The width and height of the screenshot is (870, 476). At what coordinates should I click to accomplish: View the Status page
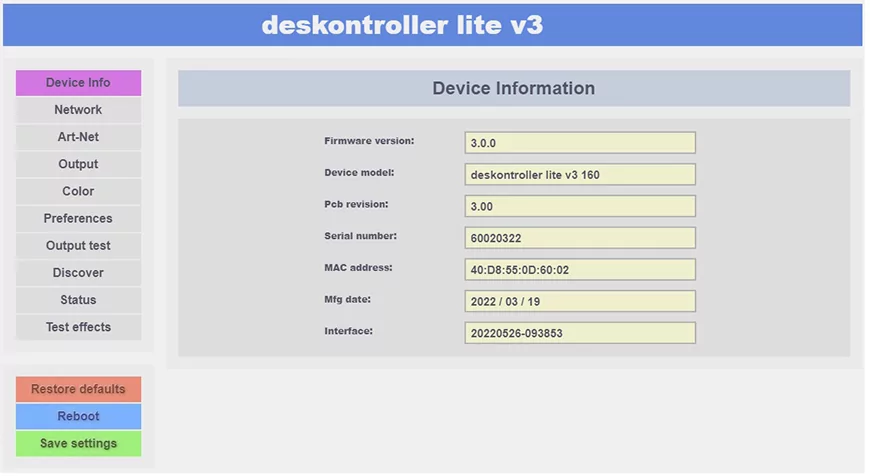click(x=78, y=300)
